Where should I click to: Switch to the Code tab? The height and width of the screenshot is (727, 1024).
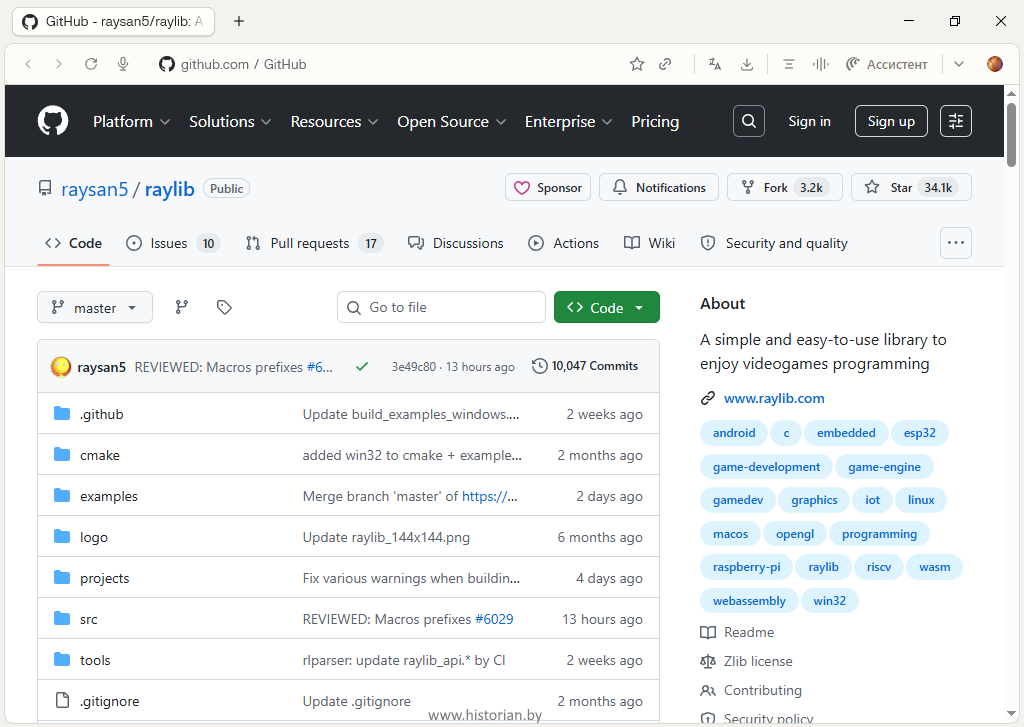coord(73,243)
